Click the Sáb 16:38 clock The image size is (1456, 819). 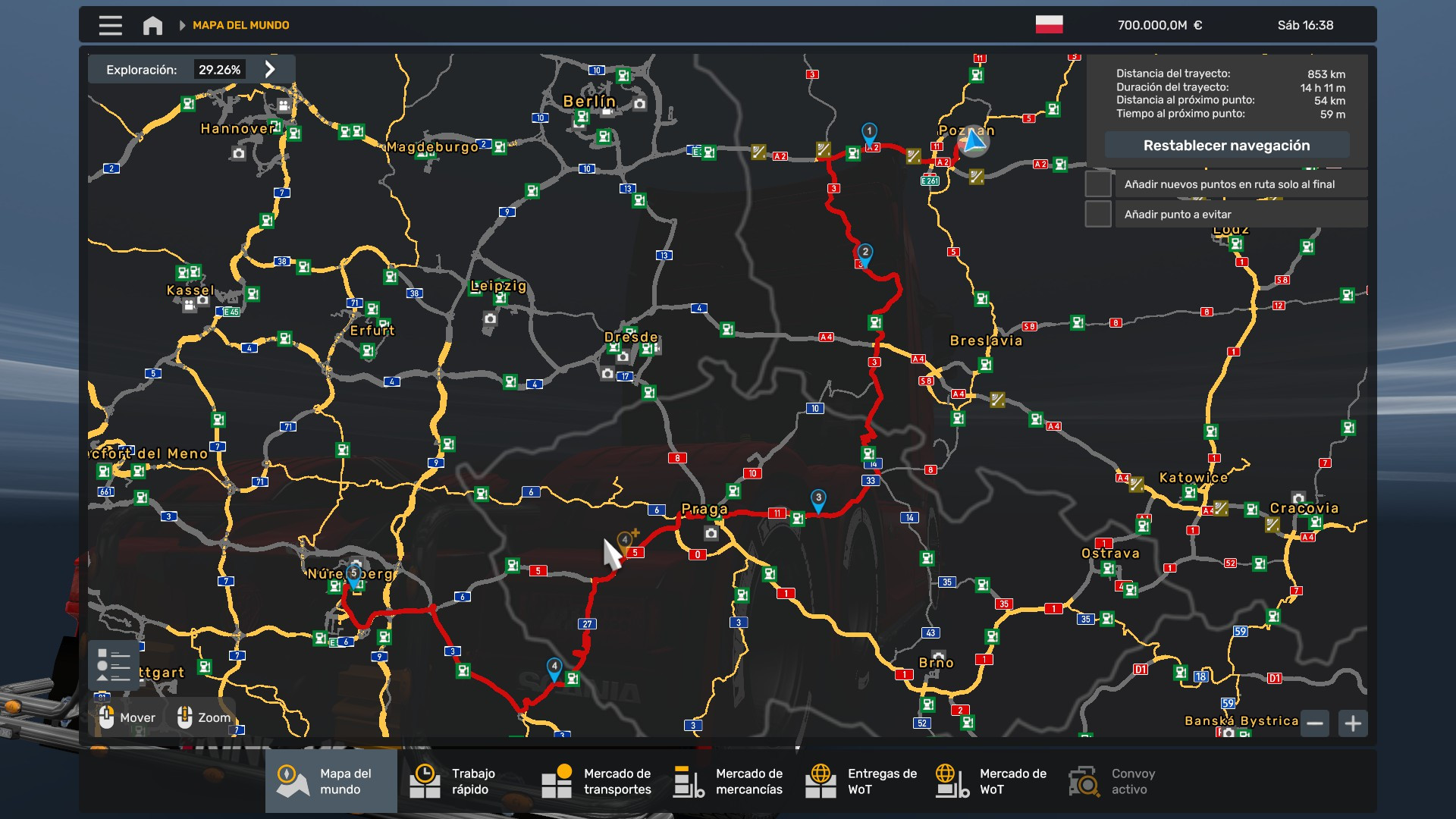pyautogui.click(x=1305, y=25)
